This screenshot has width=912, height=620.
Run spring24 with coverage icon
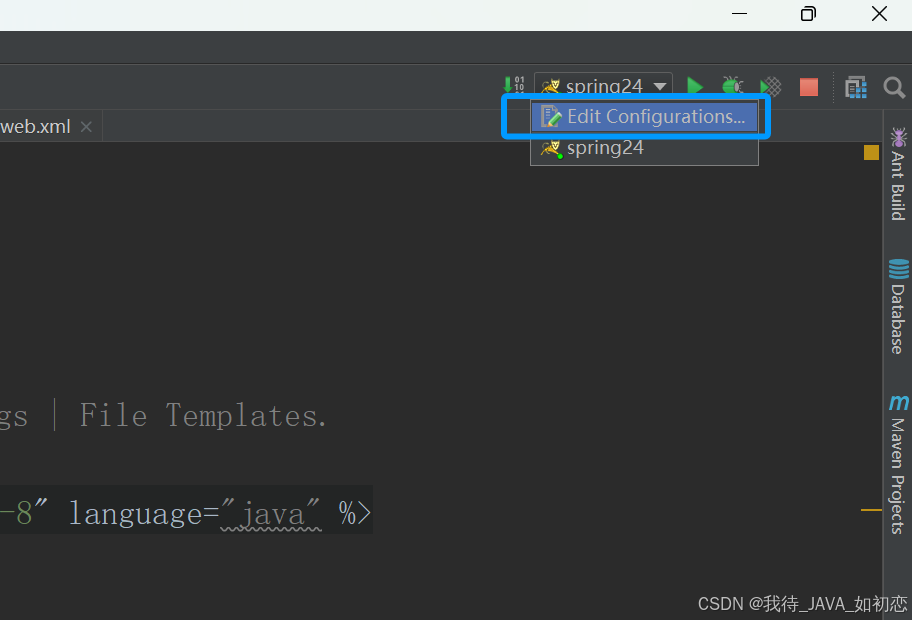[769, 86]
